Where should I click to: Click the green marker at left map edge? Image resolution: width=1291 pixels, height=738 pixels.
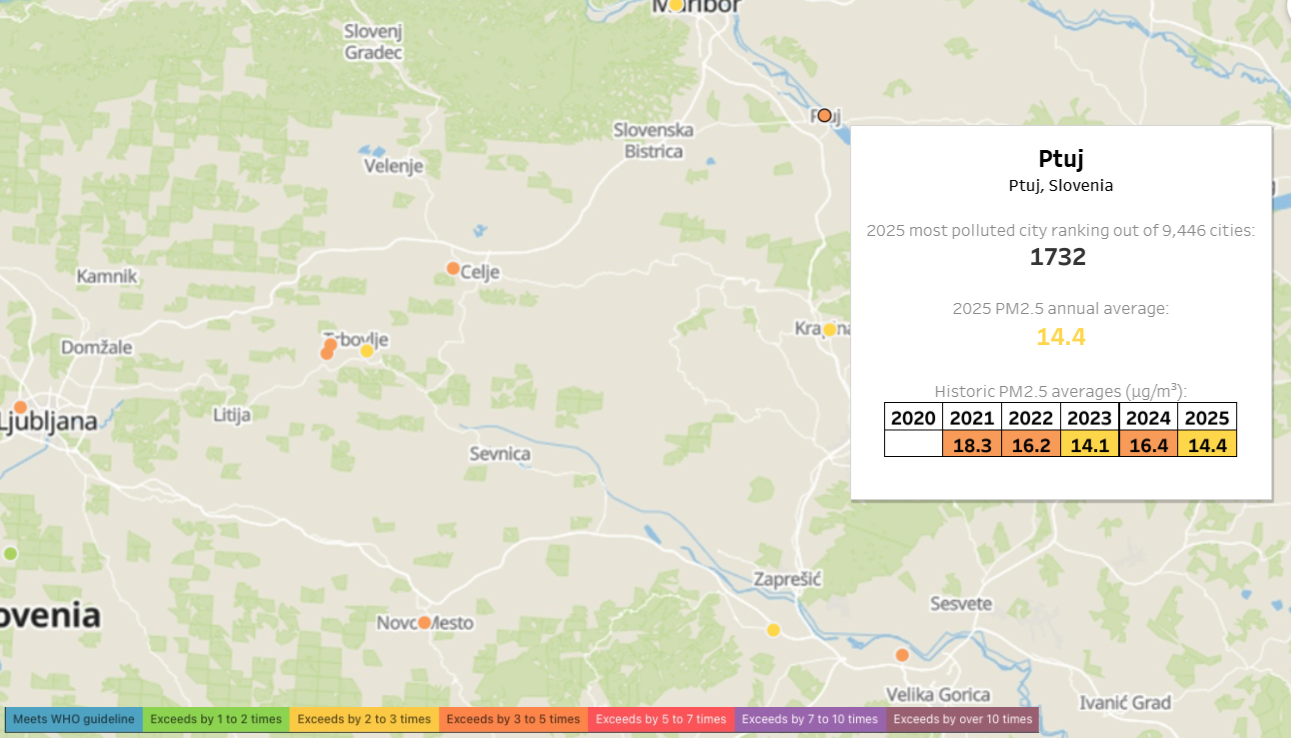(x=10, y=553)
